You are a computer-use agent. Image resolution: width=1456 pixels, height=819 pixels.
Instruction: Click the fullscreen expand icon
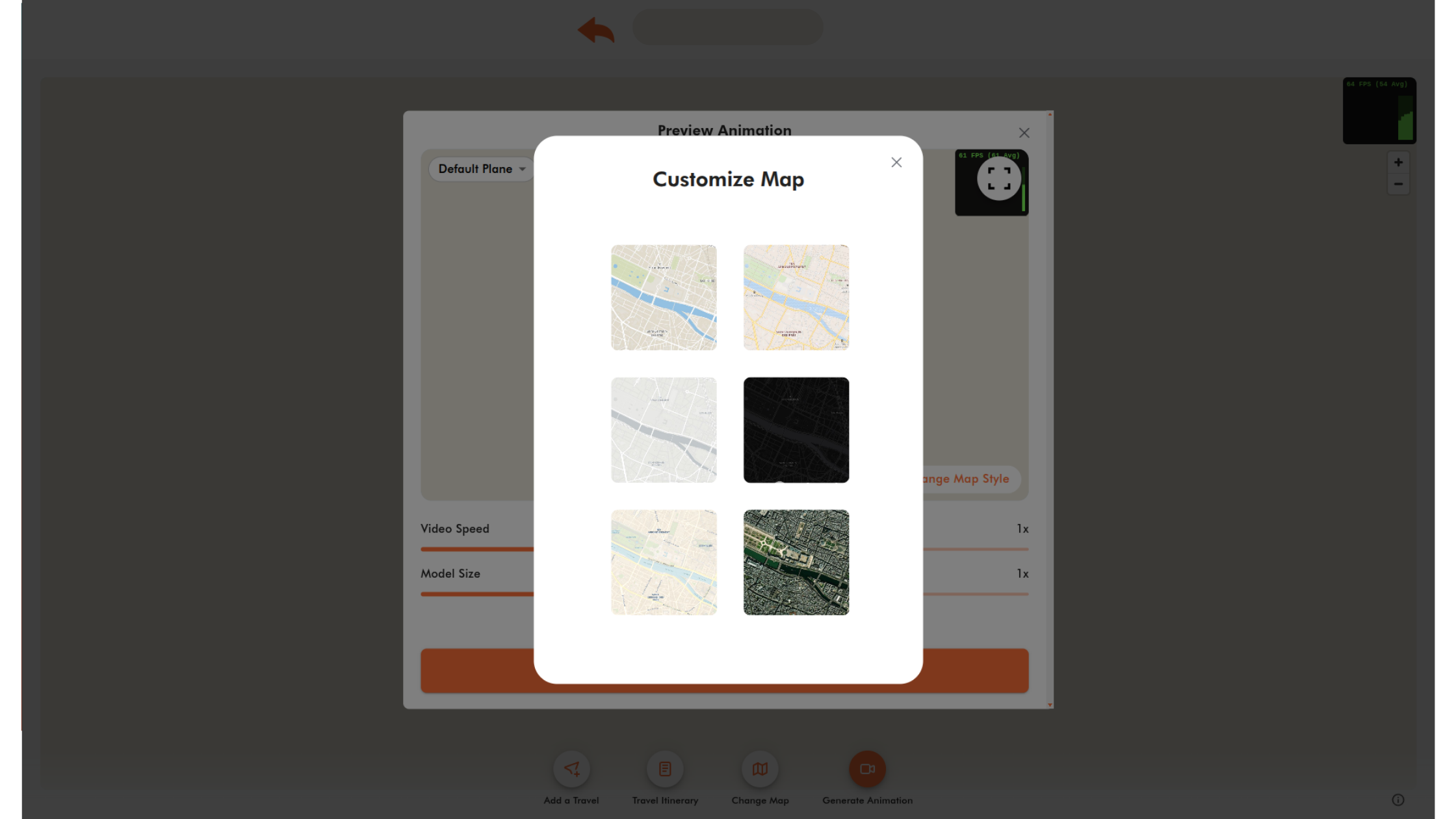(x=999, y=178)
